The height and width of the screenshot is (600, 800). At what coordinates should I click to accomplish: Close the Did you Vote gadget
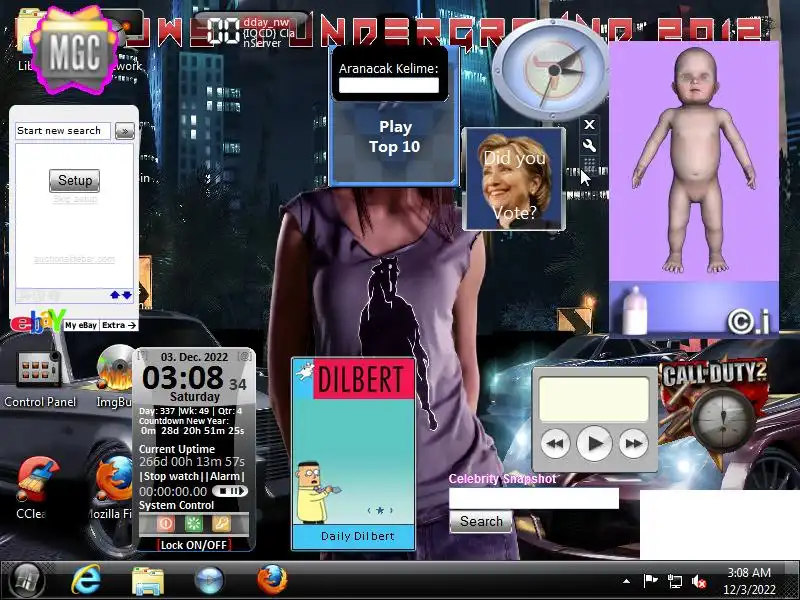589,124
